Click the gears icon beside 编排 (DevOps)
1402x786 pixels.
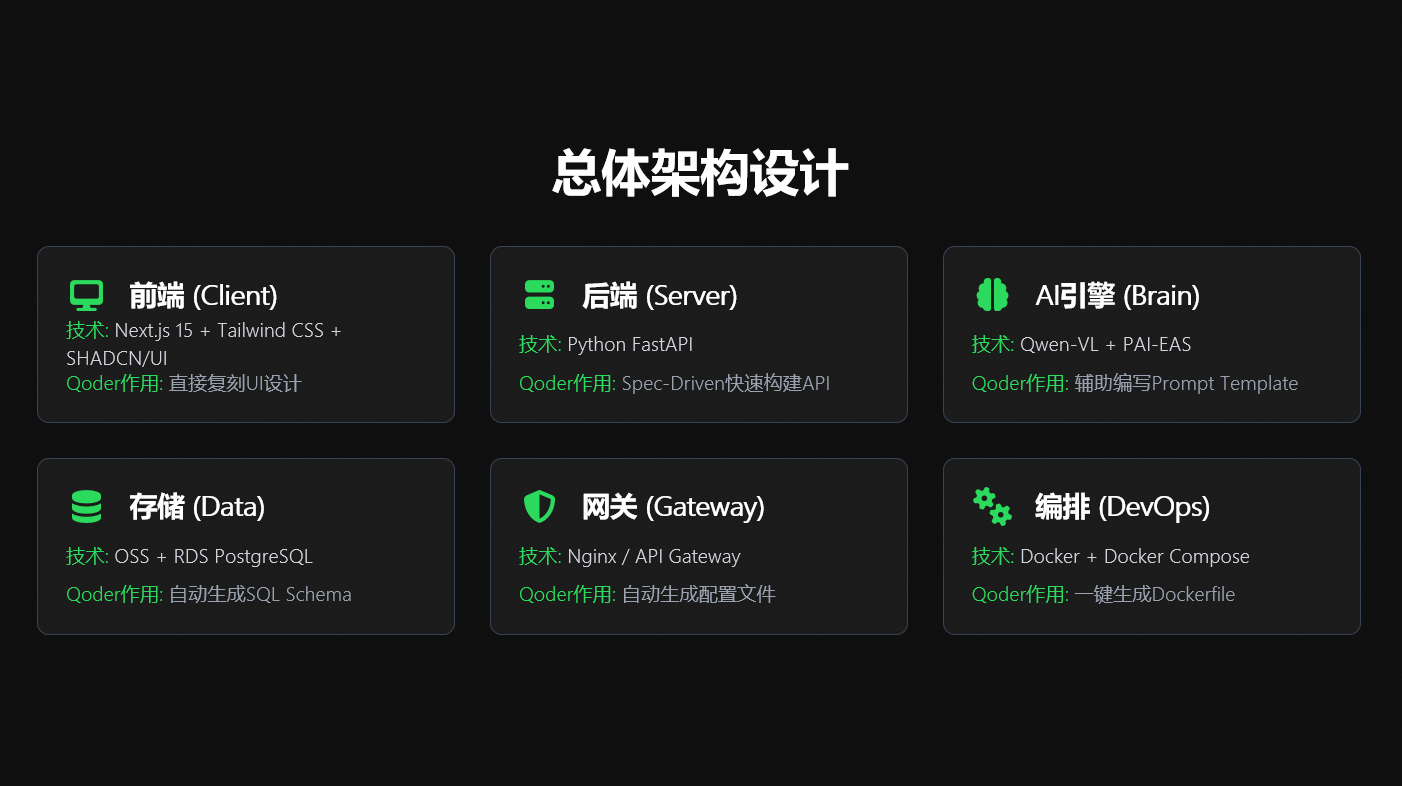point(992,506)
